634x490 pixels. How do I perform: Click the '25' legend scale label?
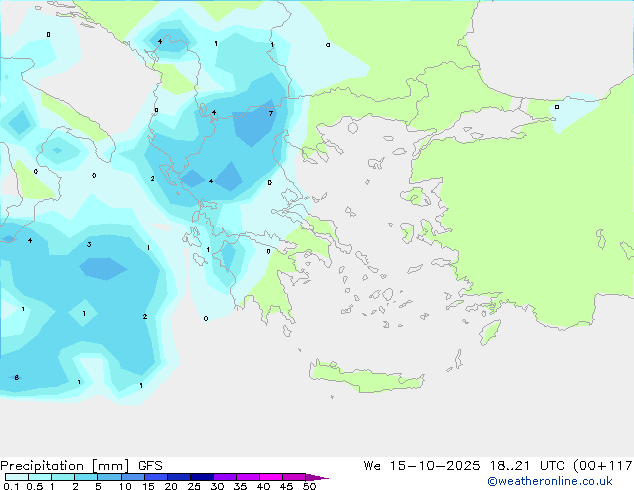[194, 486]
